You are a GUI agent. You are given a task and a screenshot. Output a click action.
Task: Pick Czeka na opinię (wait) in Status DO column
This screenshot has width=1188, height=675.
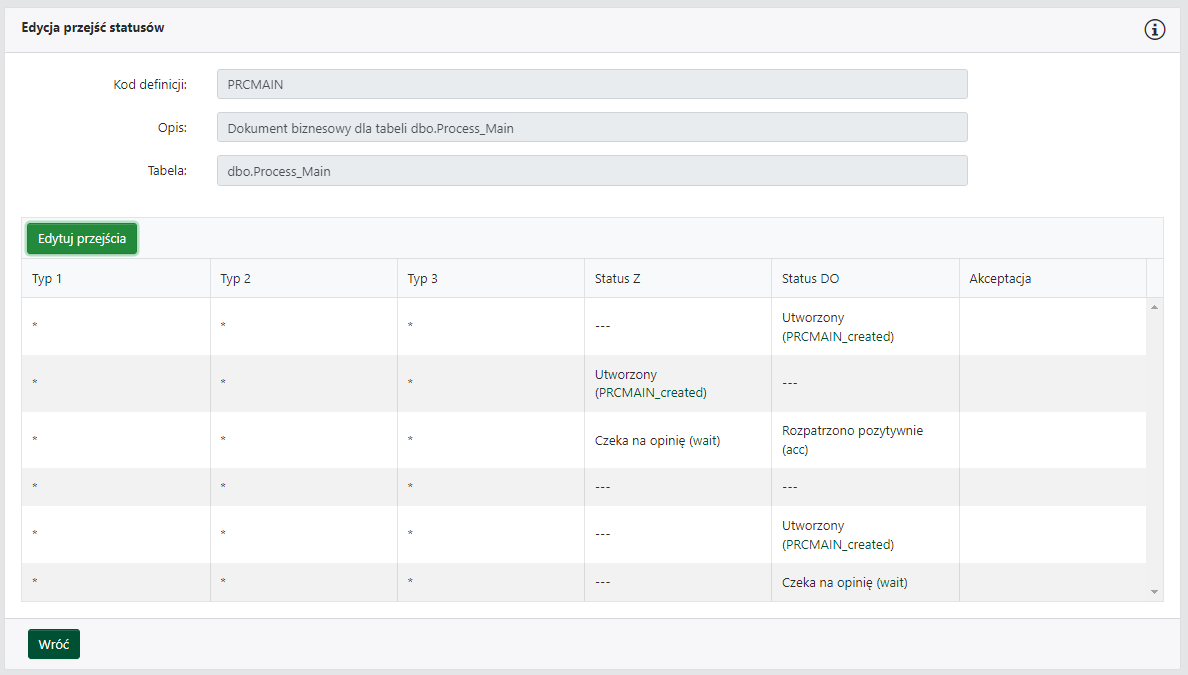(x=844, y=582)
